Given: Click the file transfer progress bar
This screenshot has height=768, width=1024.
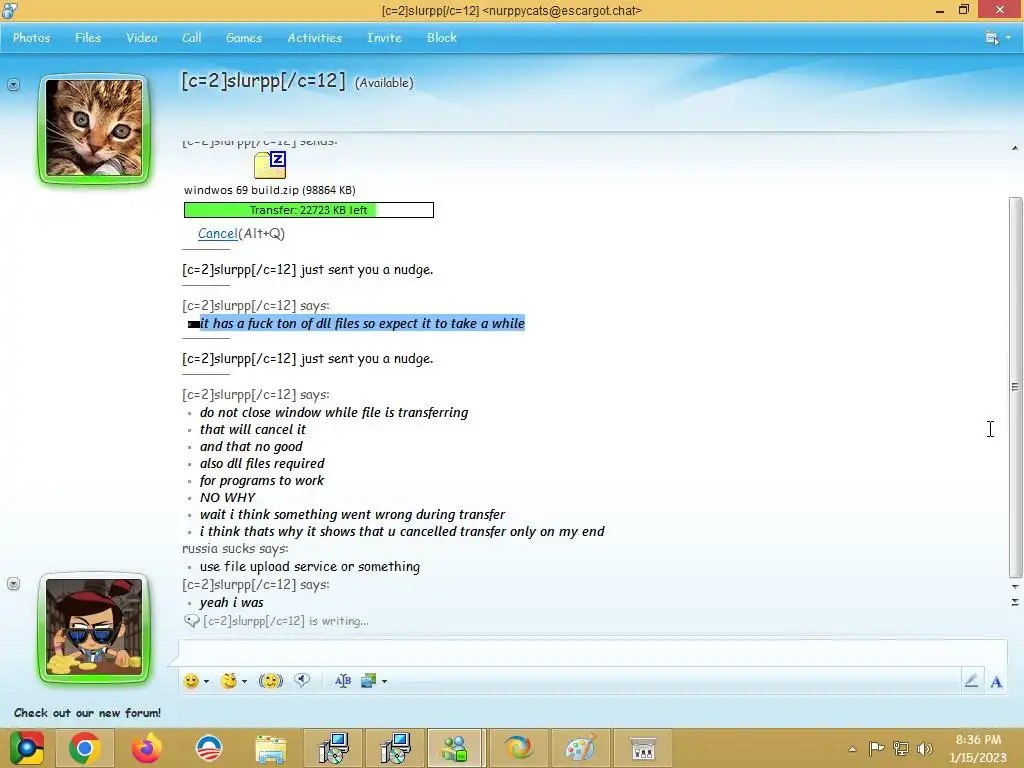Looking at the screenshot, I should pos(309,210).
